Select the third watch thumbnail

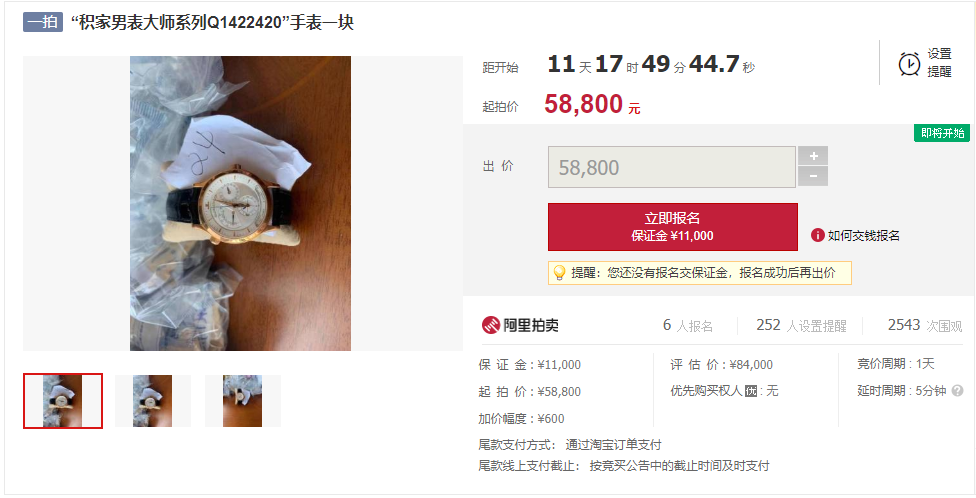243,401
